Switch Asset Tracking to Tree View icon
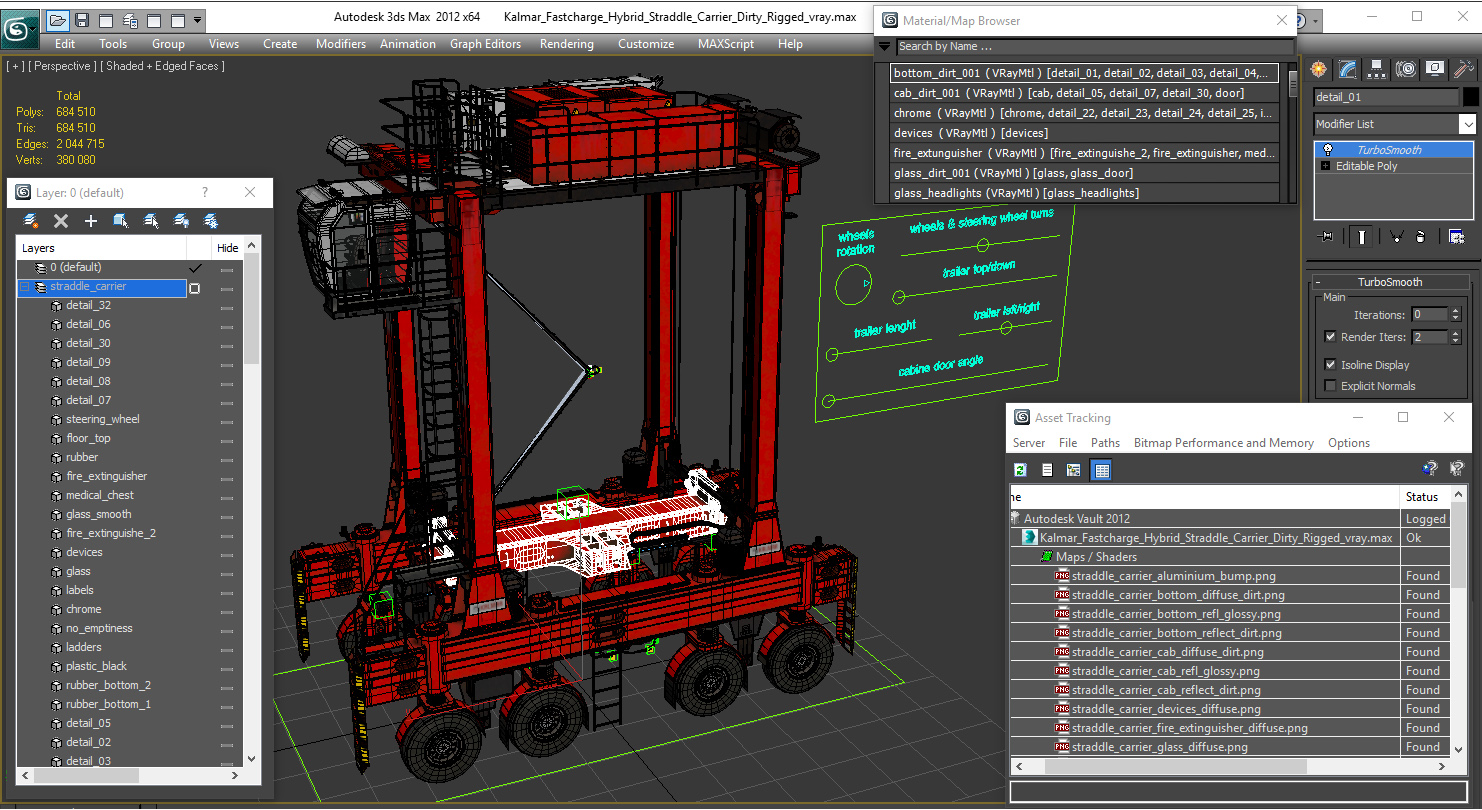 [1074, 470]
